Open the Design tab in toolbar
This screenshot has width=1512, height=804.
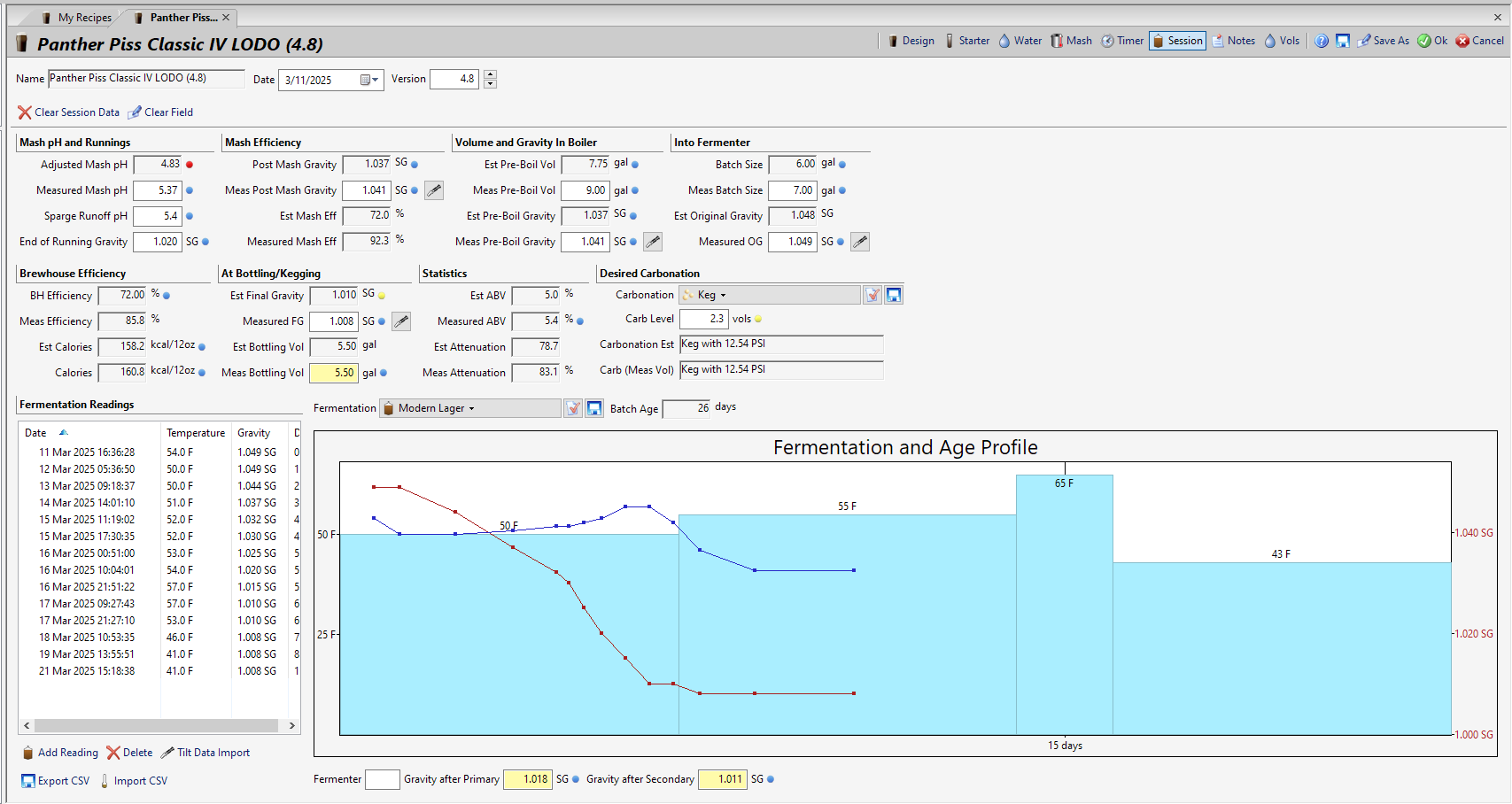click(x=911, y=41)
